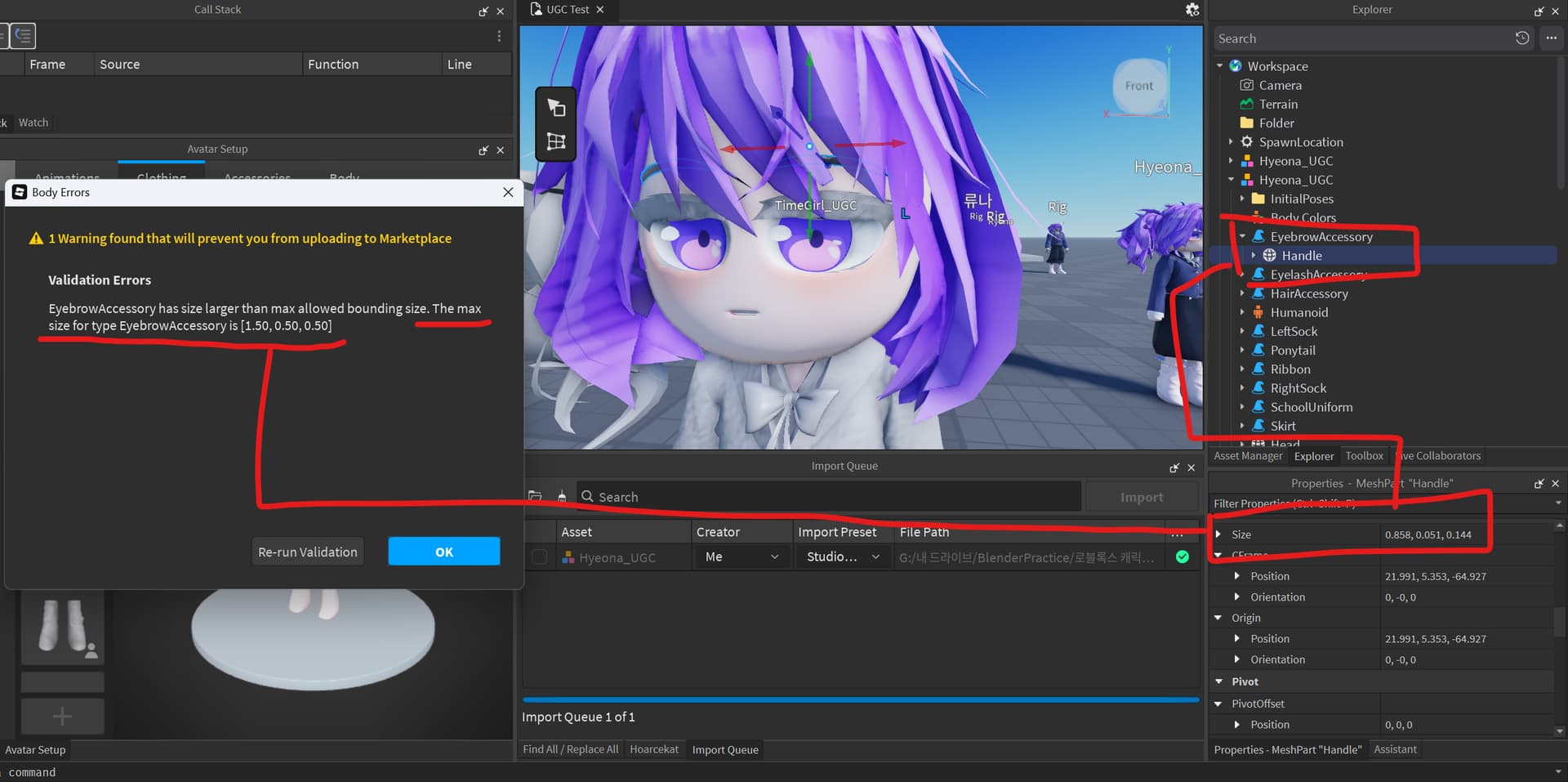Image resolution: width=1568 pixels, height=782 pixels.
Task: Open the Import Preset dropdown
Action: coord(843,557)
